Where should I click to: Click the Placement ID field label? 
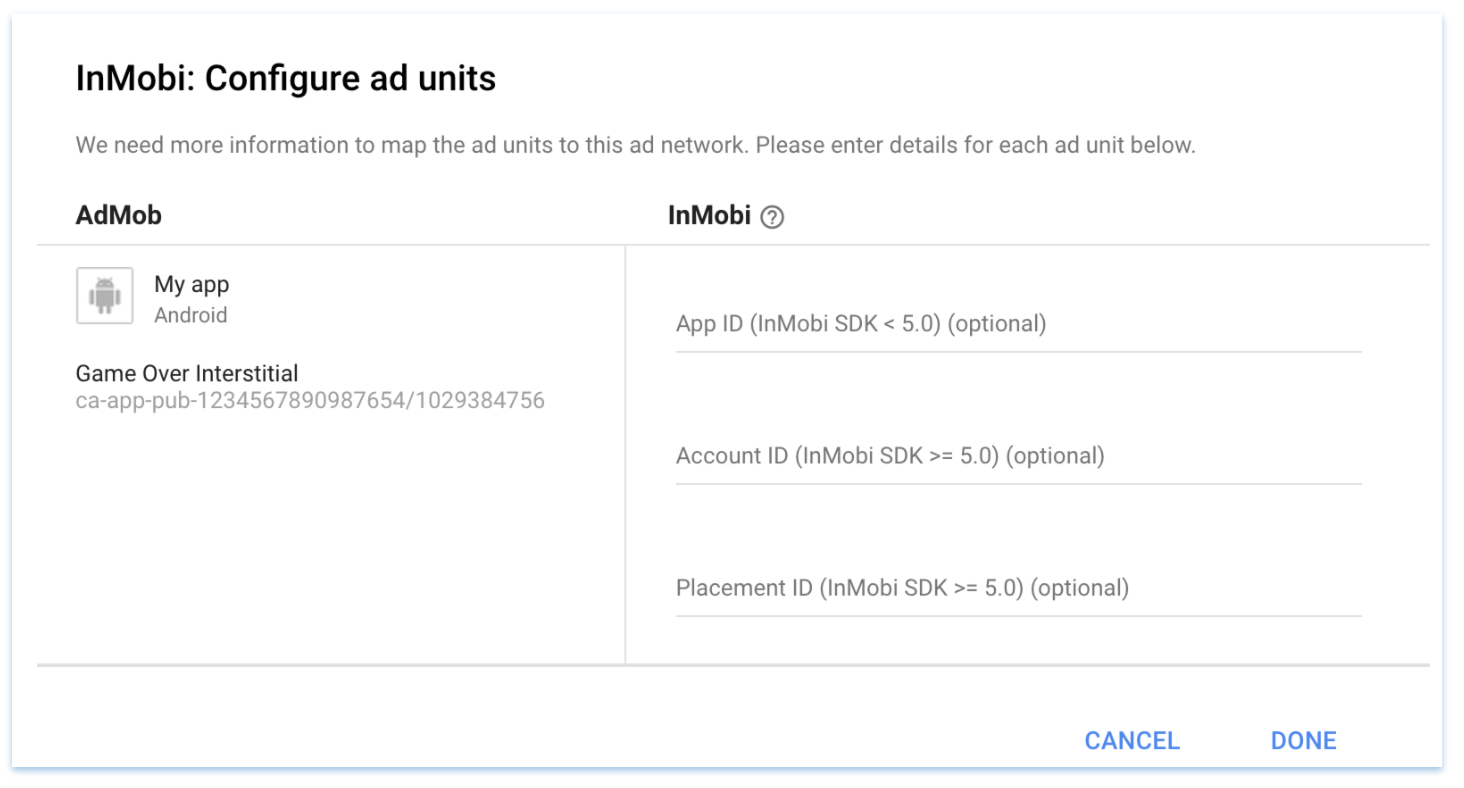(x=901, y=588)
